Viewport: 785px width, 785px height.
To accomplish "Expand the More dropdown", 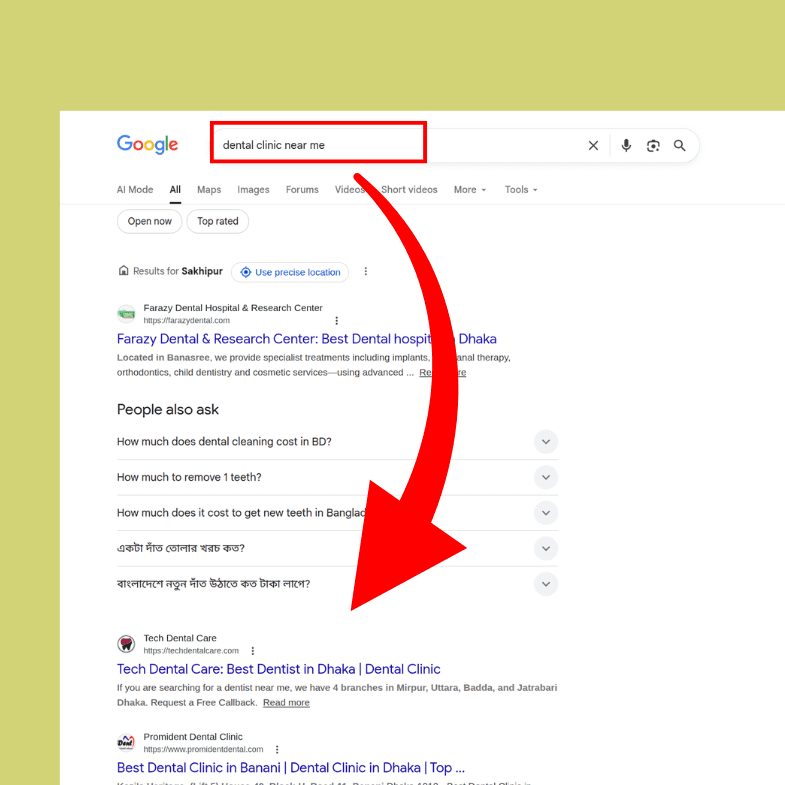I will coord(470,190).
